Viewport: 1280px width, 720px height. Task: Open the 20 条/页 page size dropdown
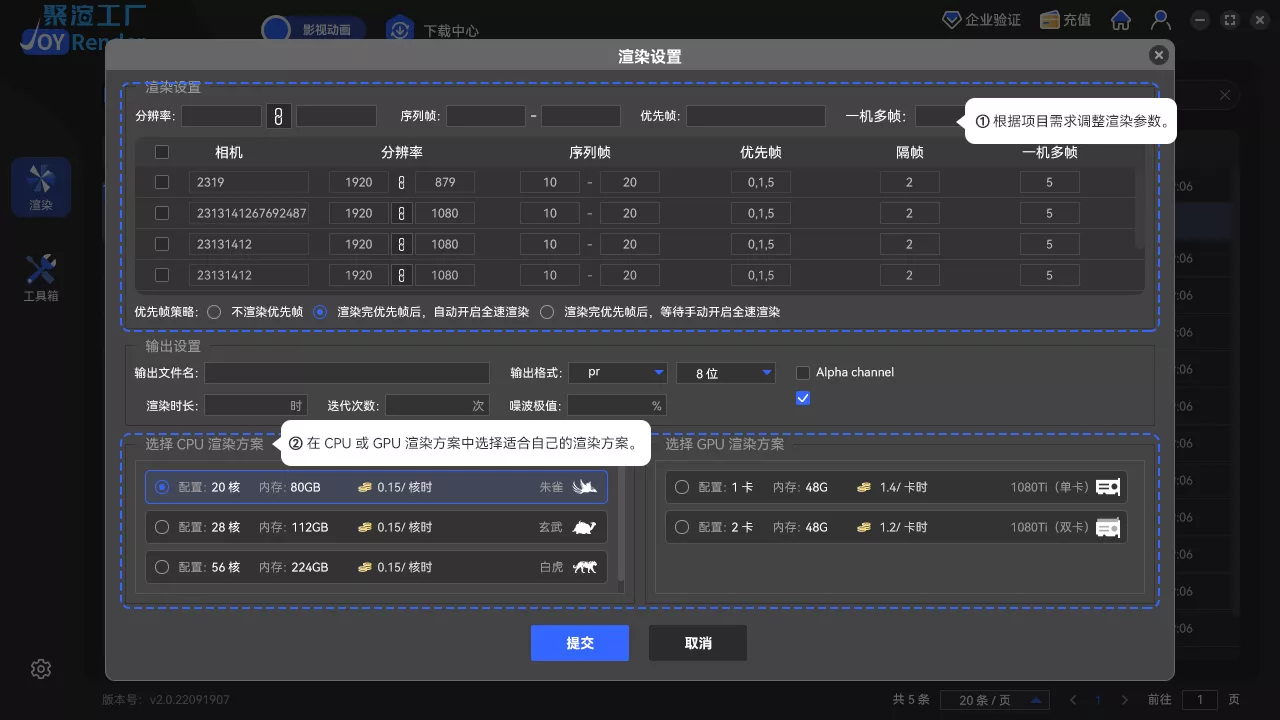click(997, 700)
